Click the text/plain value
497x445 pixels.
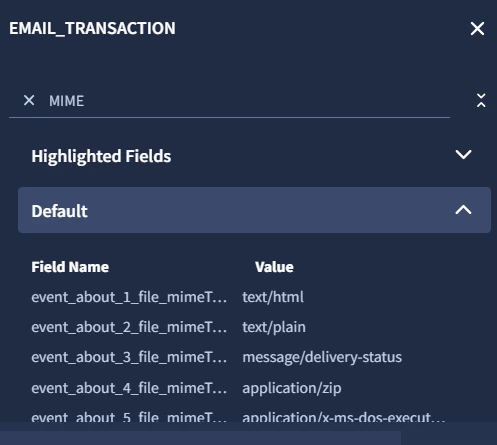pyautogui.click(x=274, y=327)
